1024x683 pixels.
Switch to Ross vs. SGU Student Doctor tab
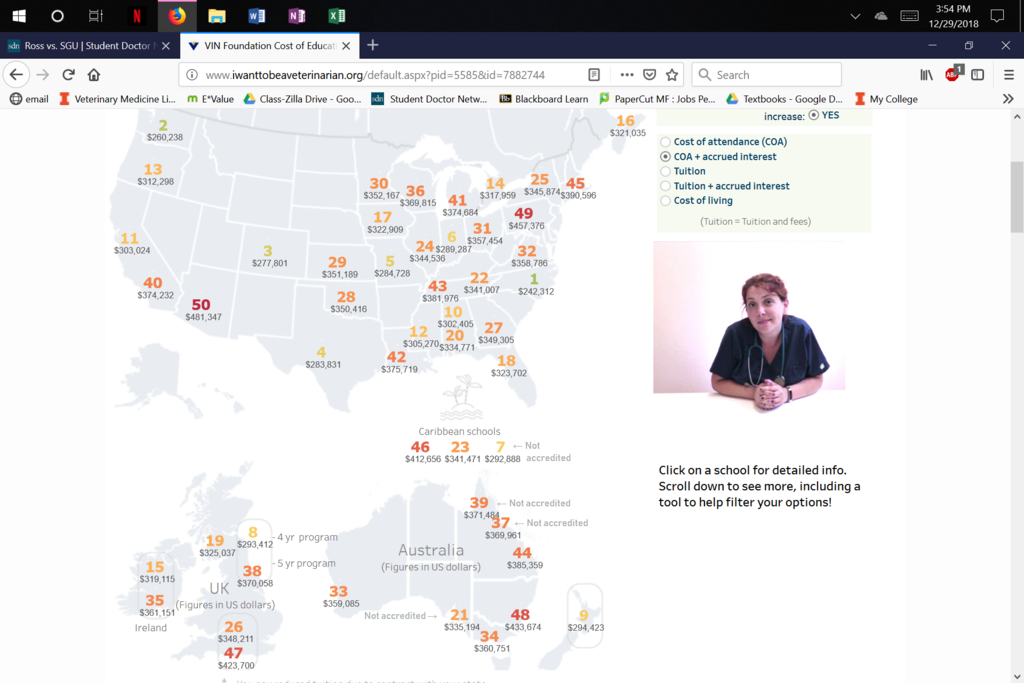[88, 46]
